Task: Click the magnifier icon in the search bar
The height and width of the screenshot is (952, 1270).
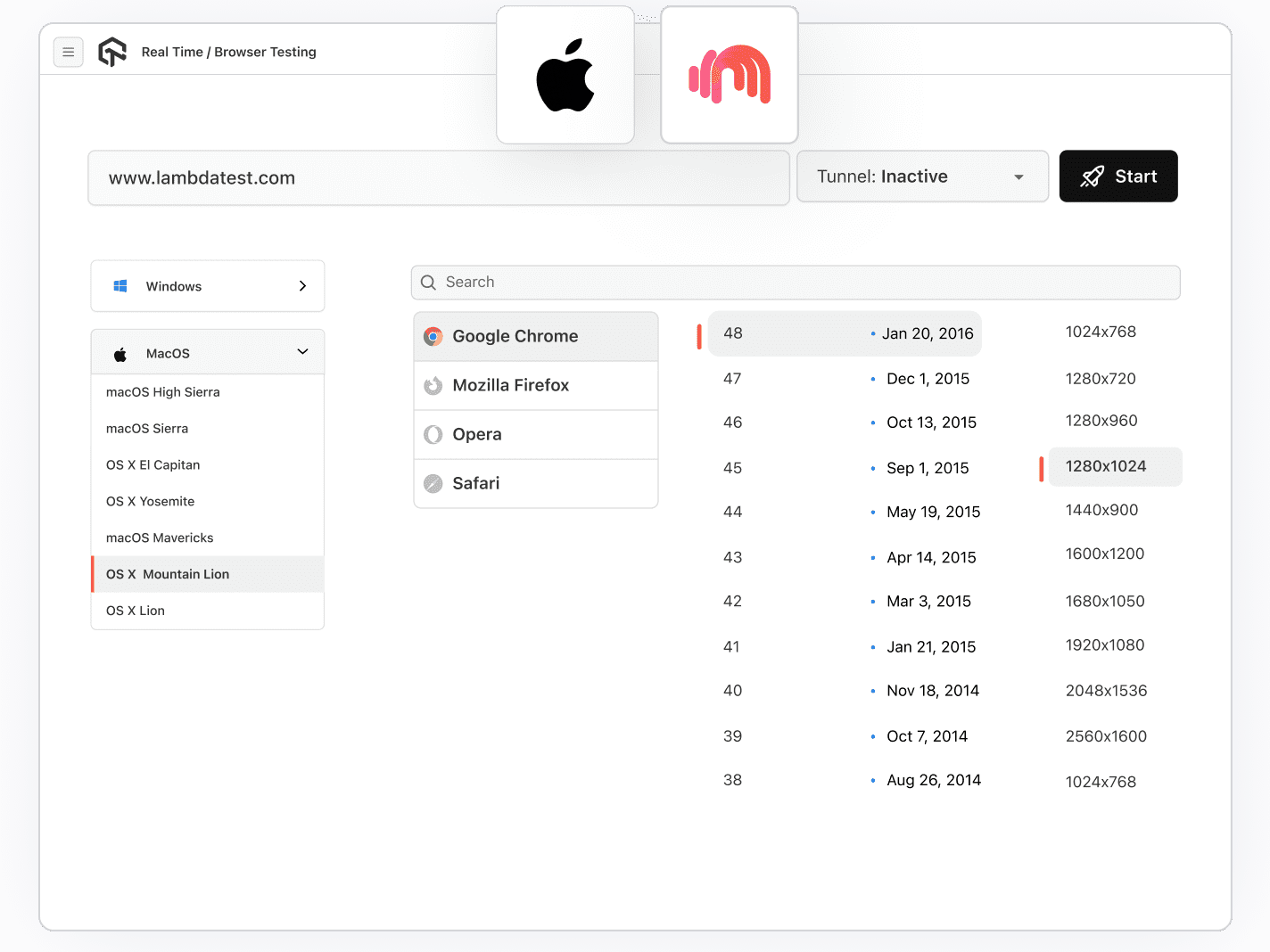Action: coord(429,282)
